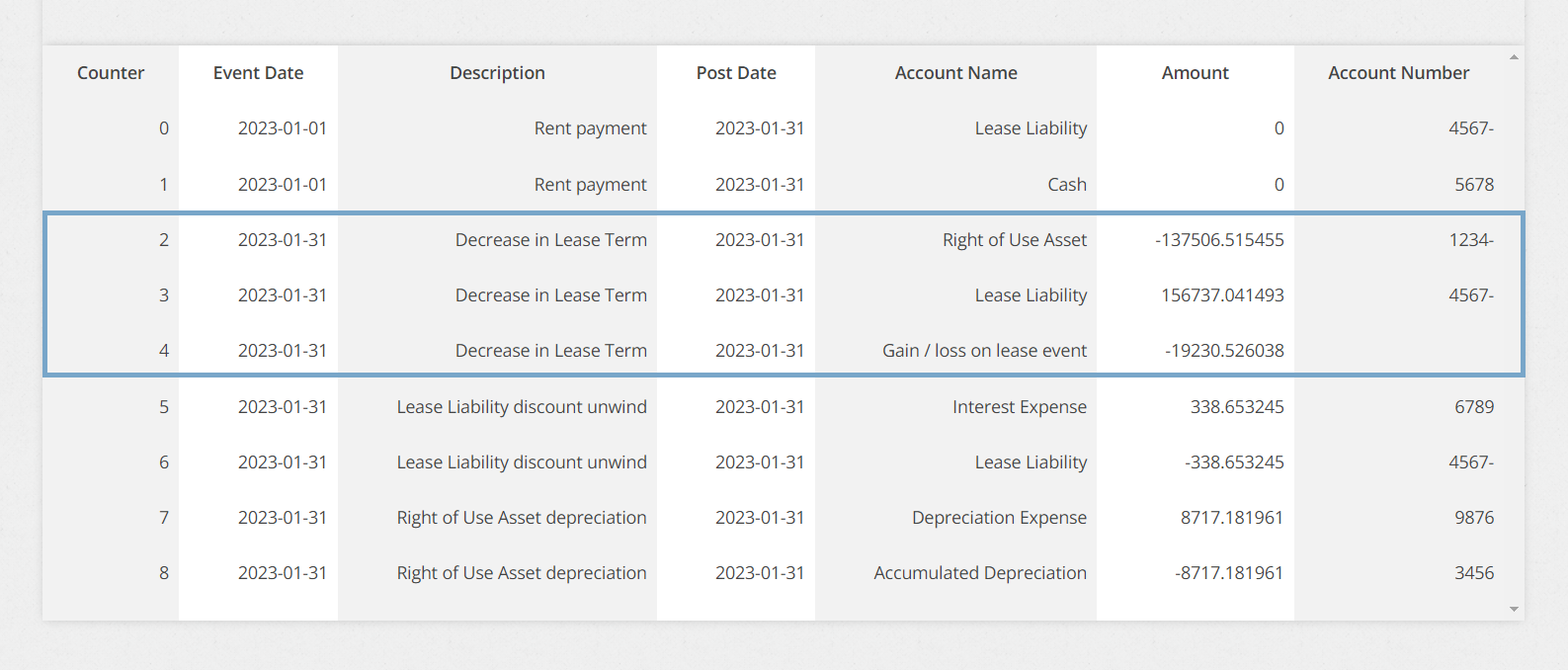
Task: Click the Post Date column header
Action: click(x=736, y=73)
